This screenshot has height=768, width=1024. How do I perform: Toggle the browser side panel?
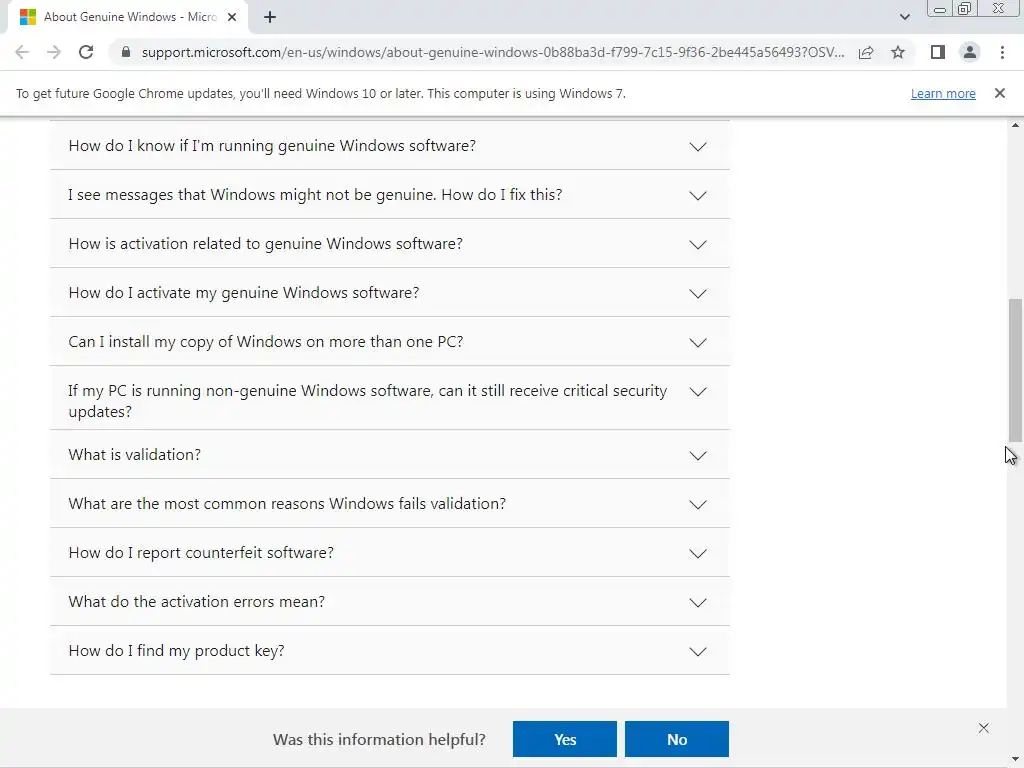point(937,52)
